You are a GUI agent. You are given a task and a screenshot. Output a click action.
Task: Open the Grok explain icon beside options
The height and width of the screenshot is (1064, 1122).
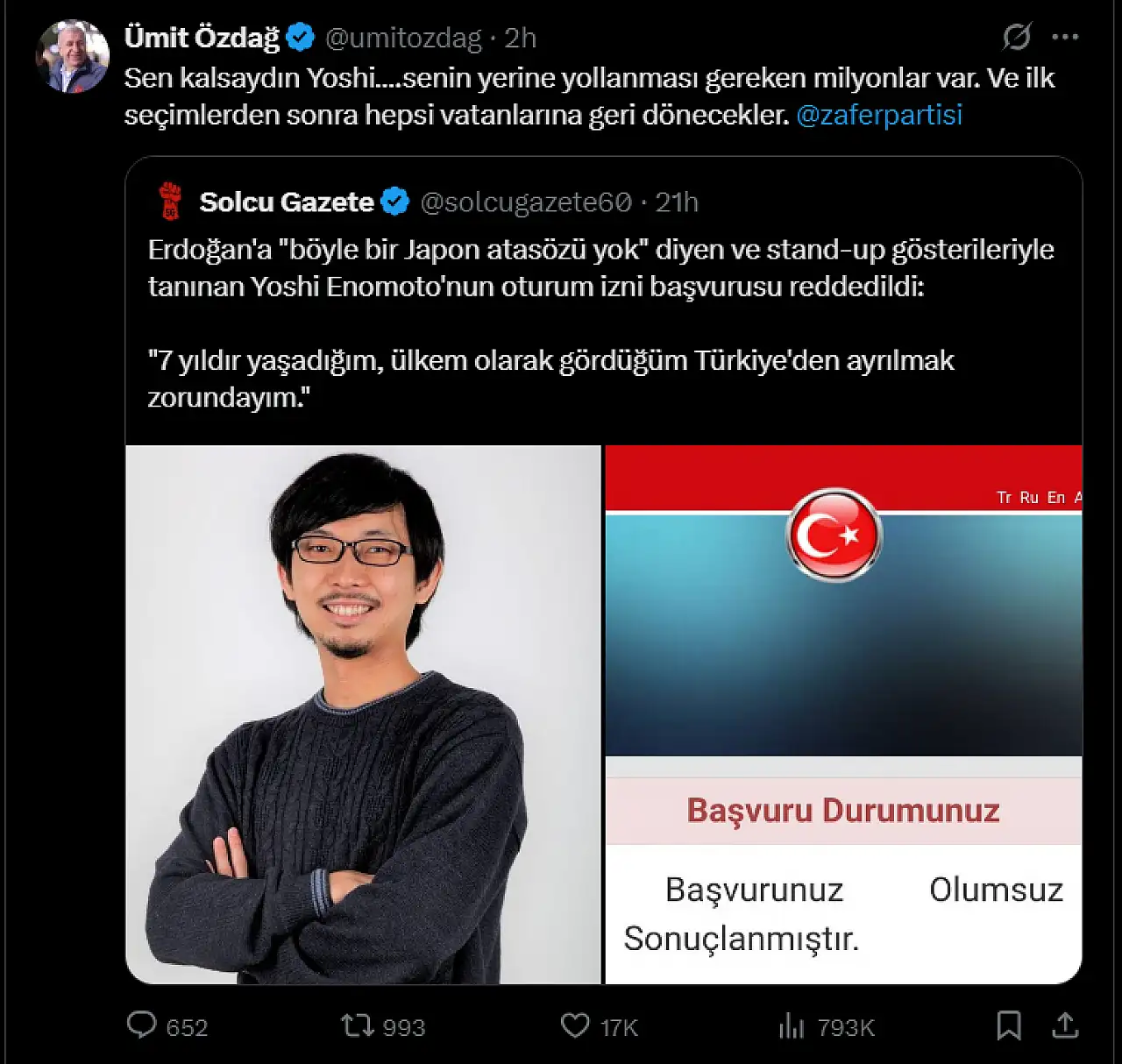pyautogui.click(x=1017, y=37)
